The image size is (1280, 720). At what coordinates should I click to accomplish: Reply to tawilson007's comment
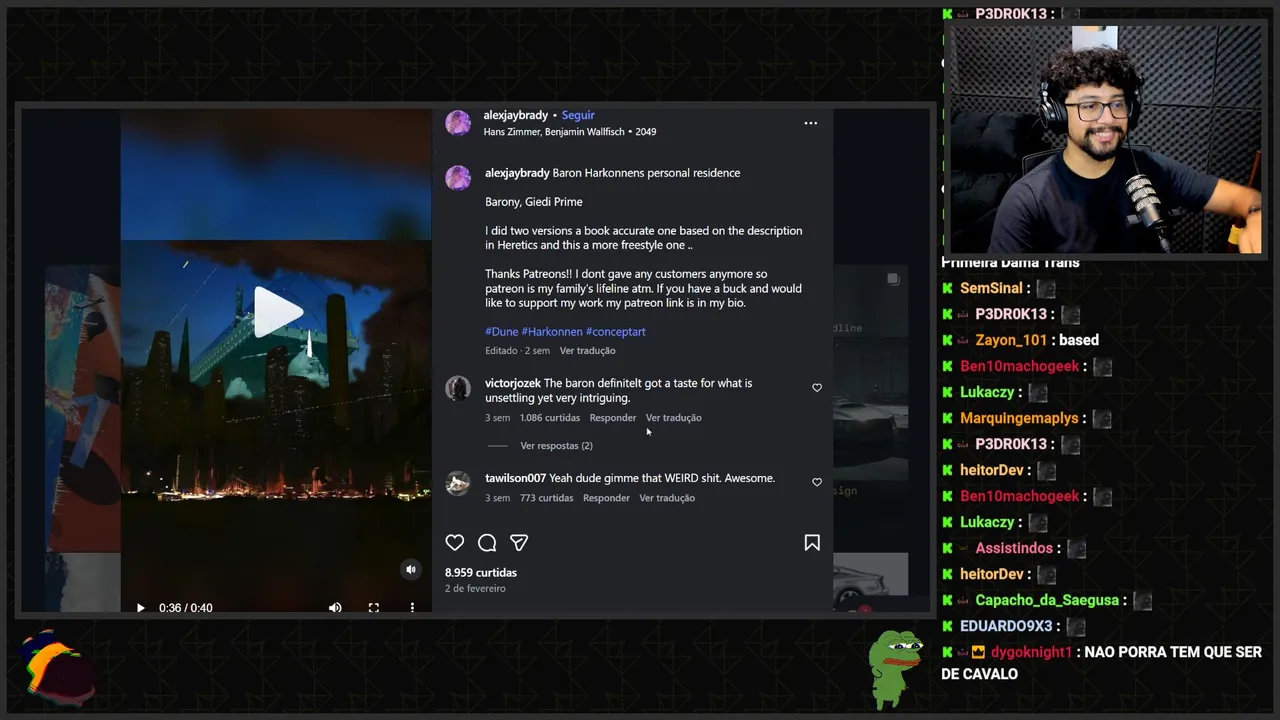(606, 498)
